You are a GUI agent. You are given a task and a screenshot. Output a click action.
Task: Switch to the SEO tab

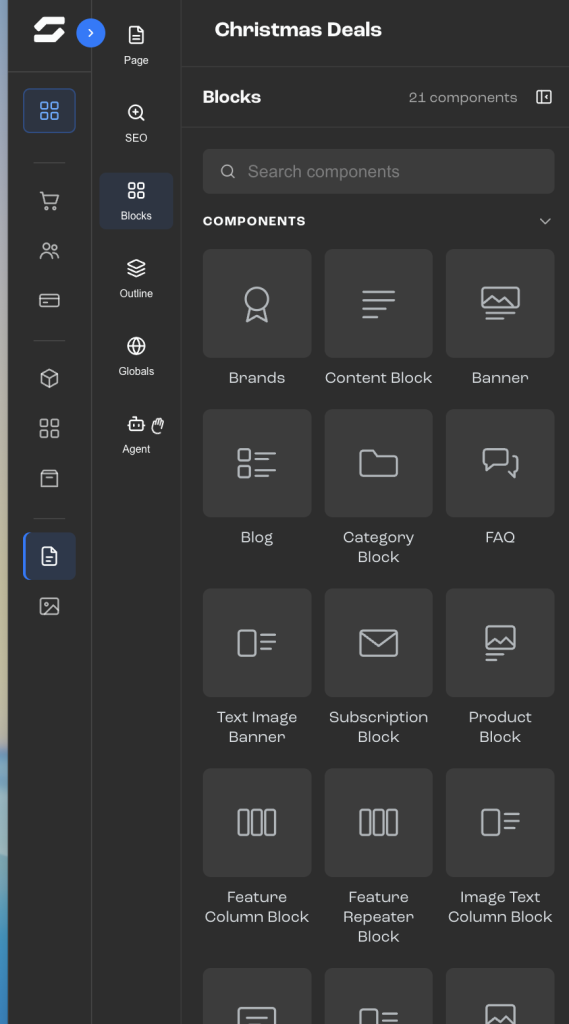136,123
